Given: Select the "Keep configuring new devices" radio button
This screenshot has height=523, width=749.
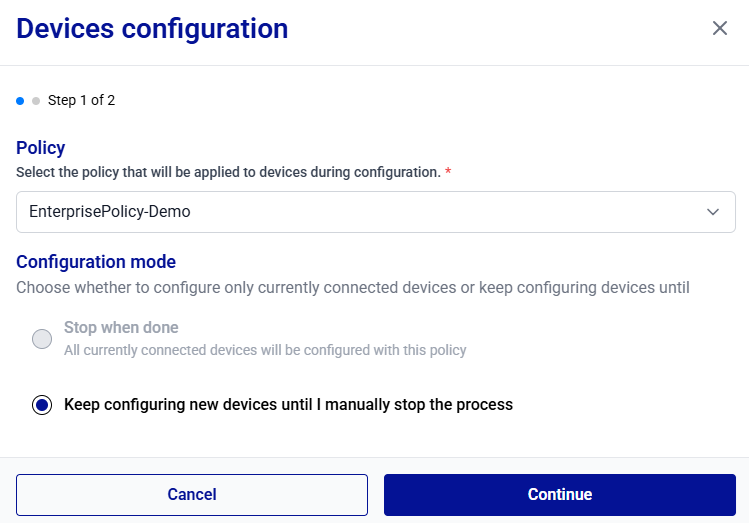Looking at the screenshot, I should (42, 405).
